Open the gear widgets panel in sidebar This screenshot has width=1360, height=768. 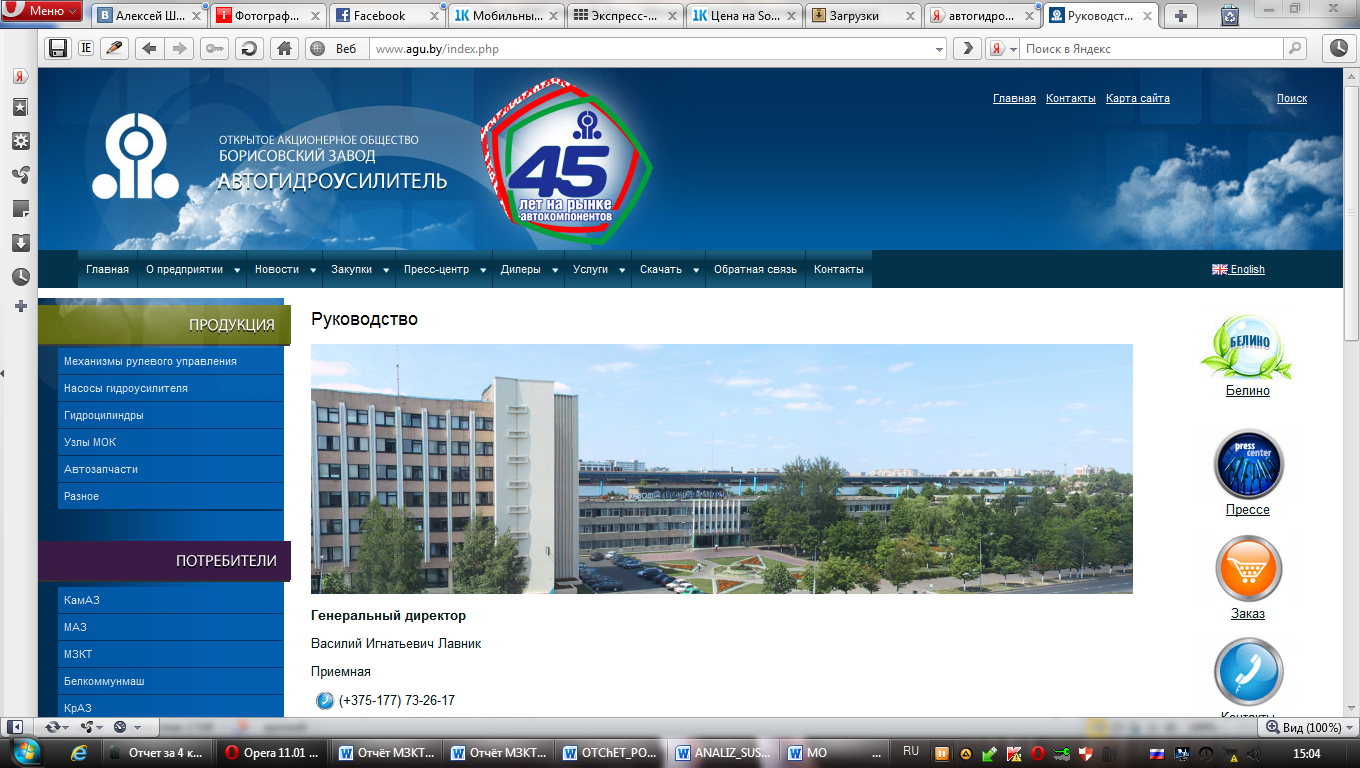pos(20,141)
